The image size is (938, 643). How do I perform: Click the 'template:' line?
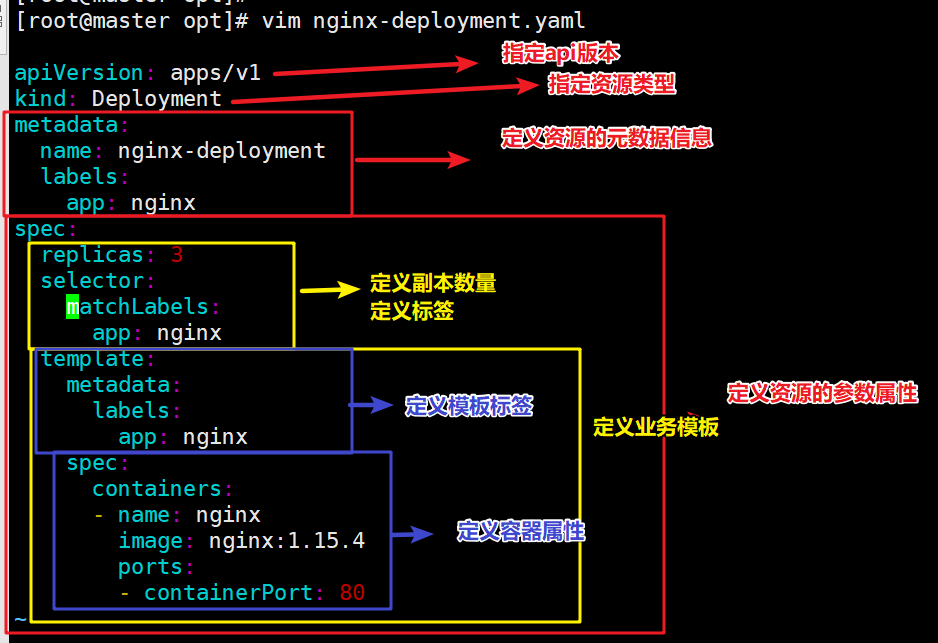pos(98,359)
